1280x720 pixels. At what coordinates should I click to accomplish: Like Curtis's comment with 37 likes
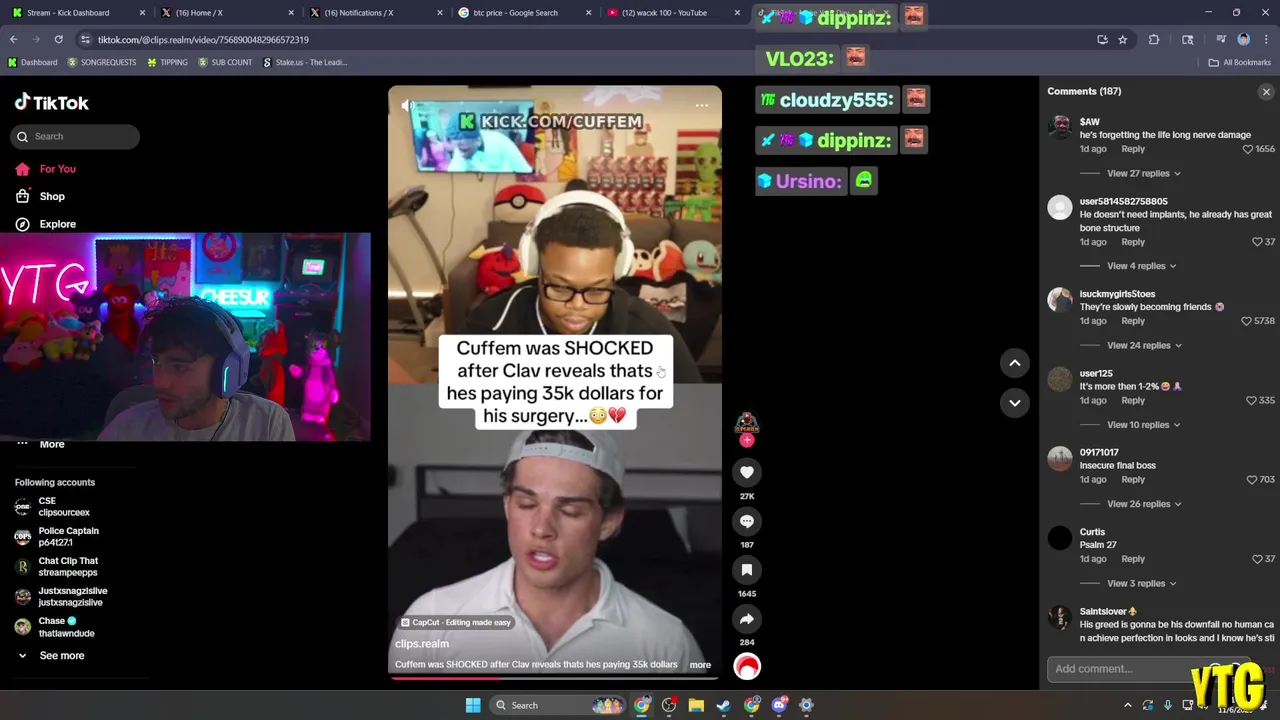tap(1257, 559)
